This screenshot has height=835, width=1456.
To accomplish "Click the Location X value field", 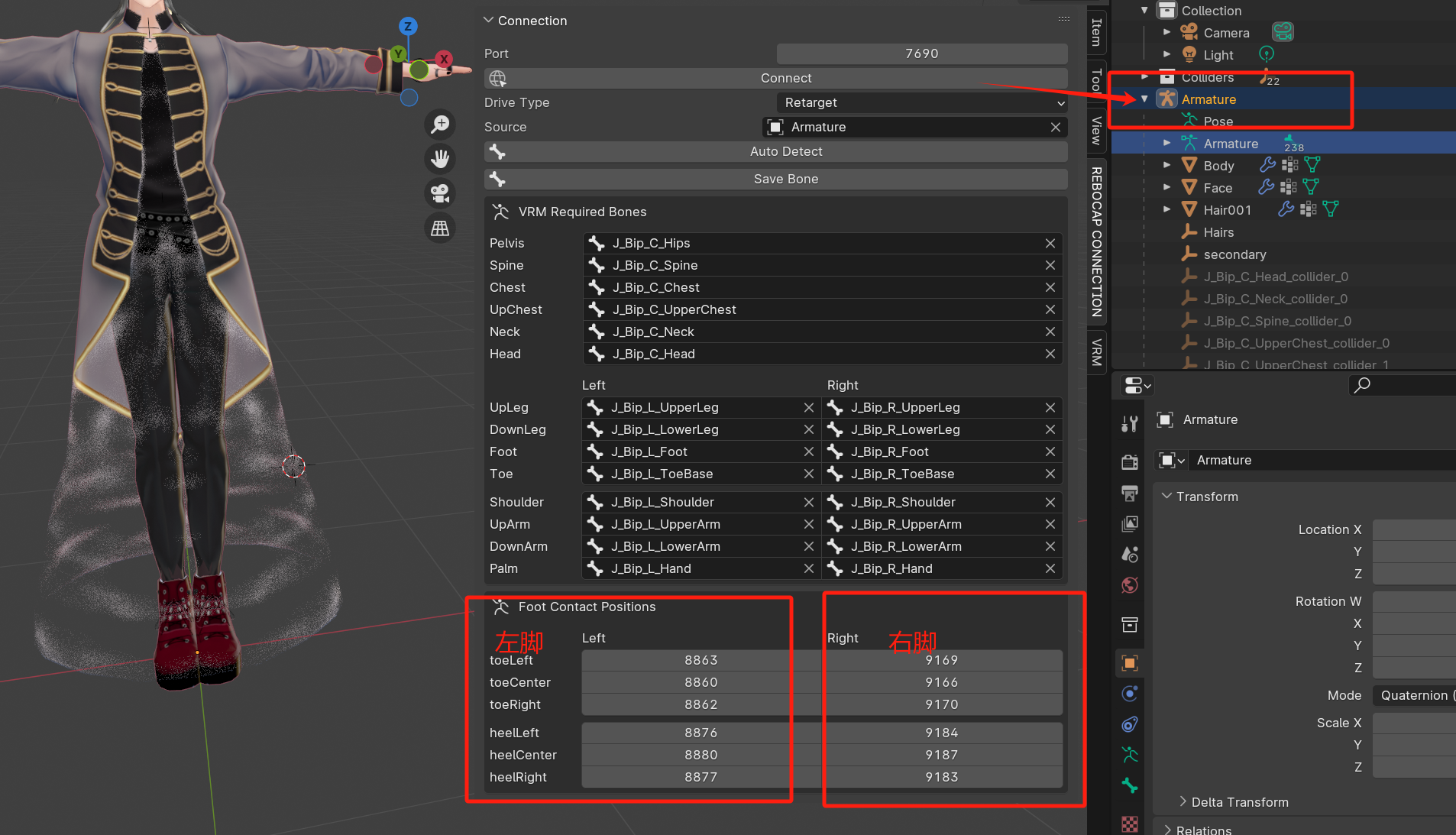I will point(1414,529).
